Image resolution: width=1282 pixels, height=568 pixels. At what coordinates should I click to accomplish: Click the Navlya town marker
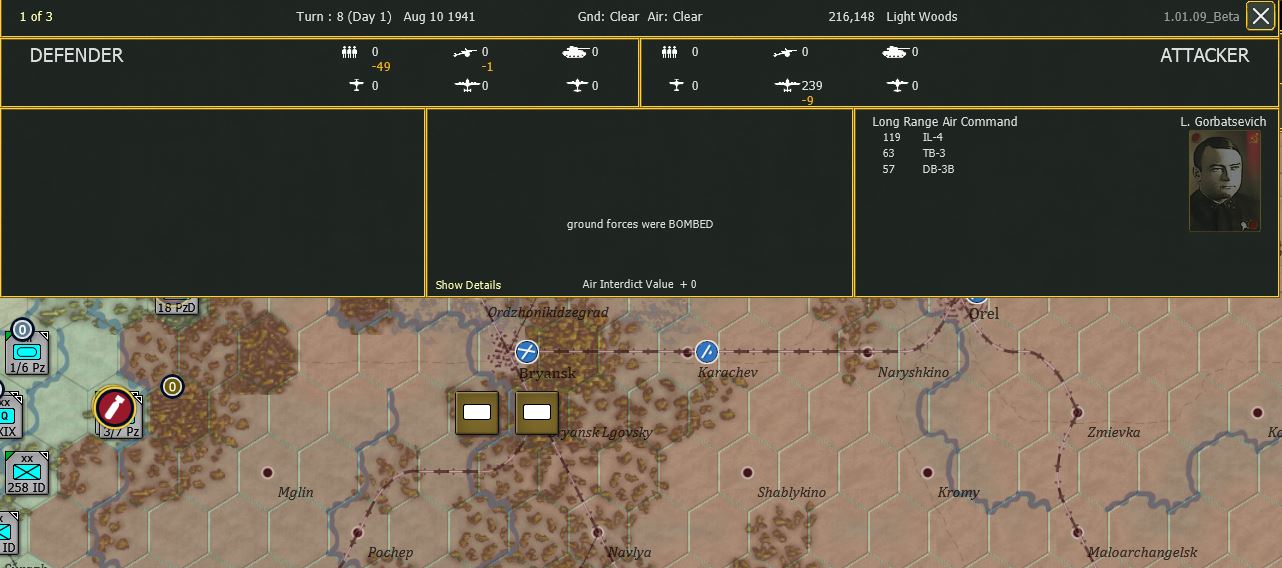597,532
